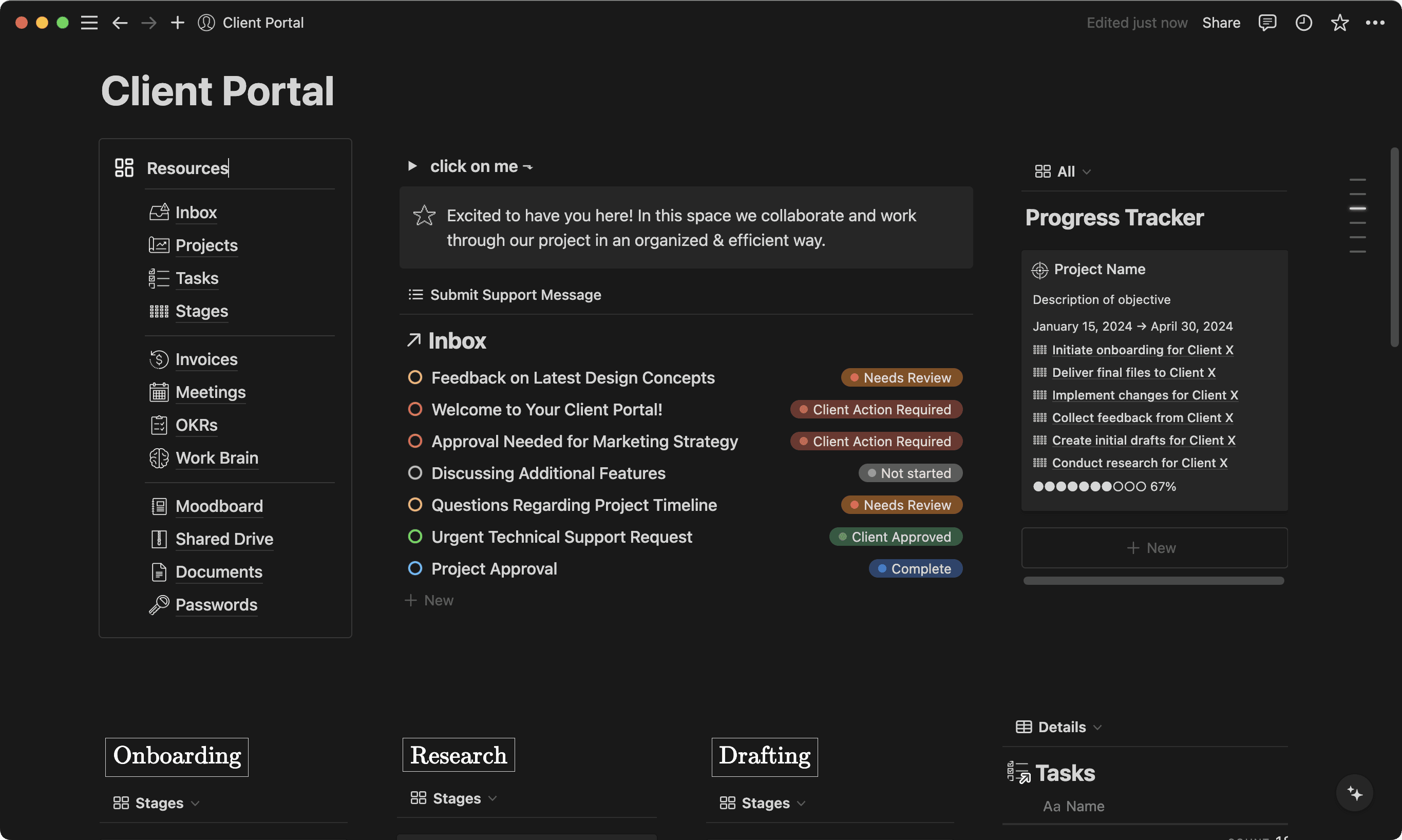Toggle sidebar with hamburger menu icon

(x=89, y=23)
